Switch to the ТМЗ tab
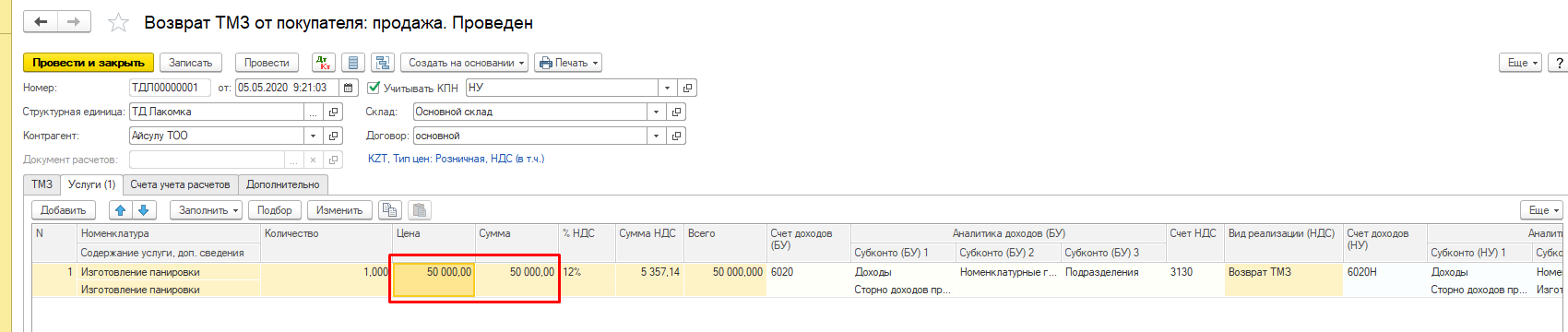Screen dimensions: 1568x332 point(42,184)
